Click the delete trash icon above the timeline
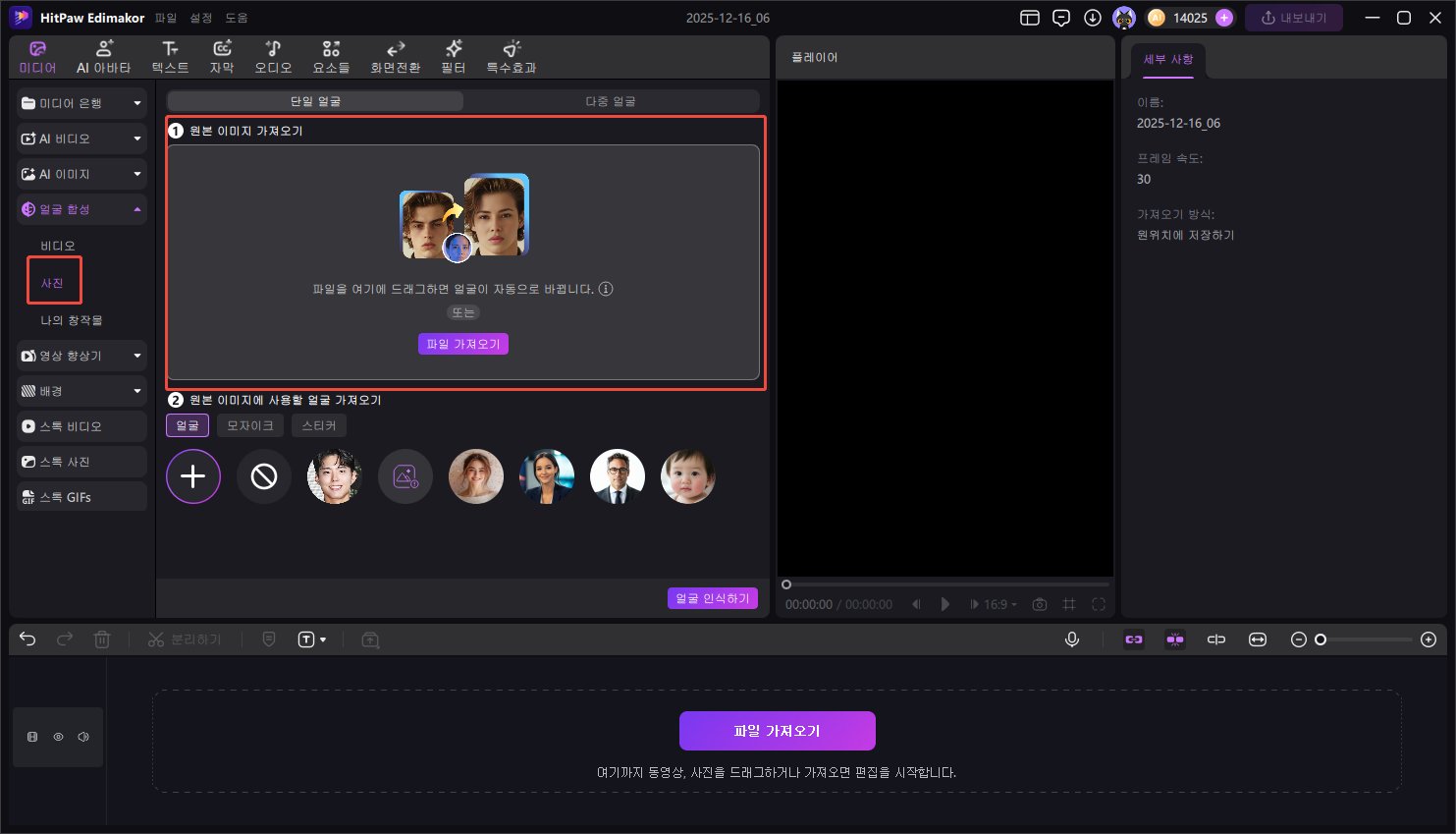 coord(102,639)
